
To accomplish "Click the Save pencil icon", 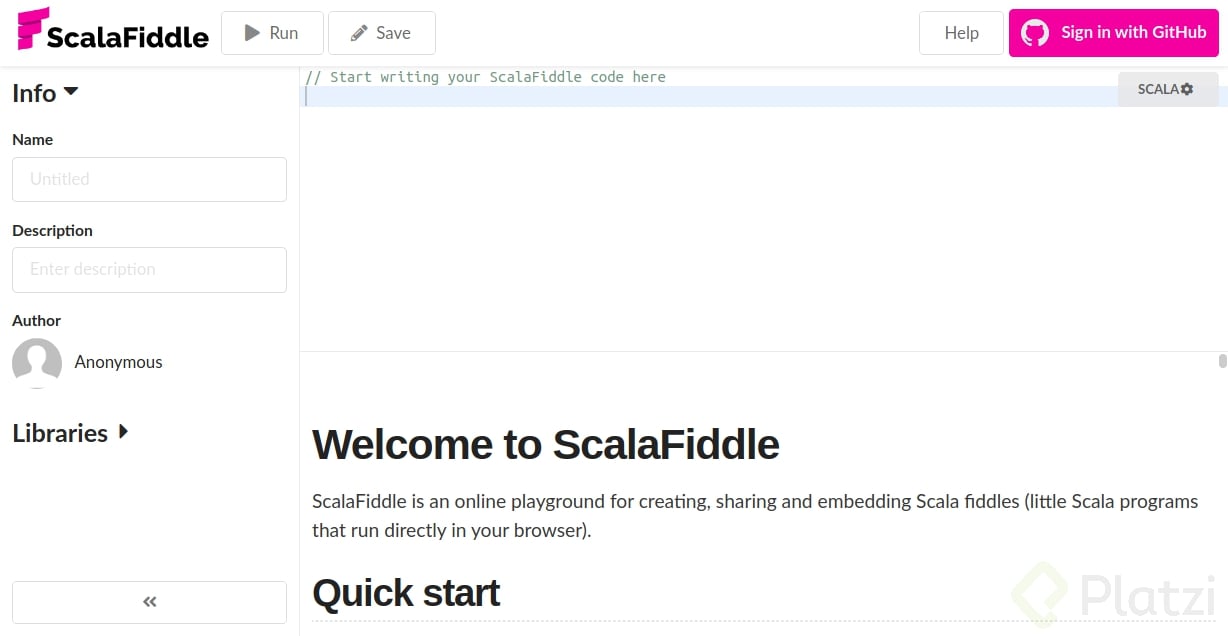I will coord(359,33).
